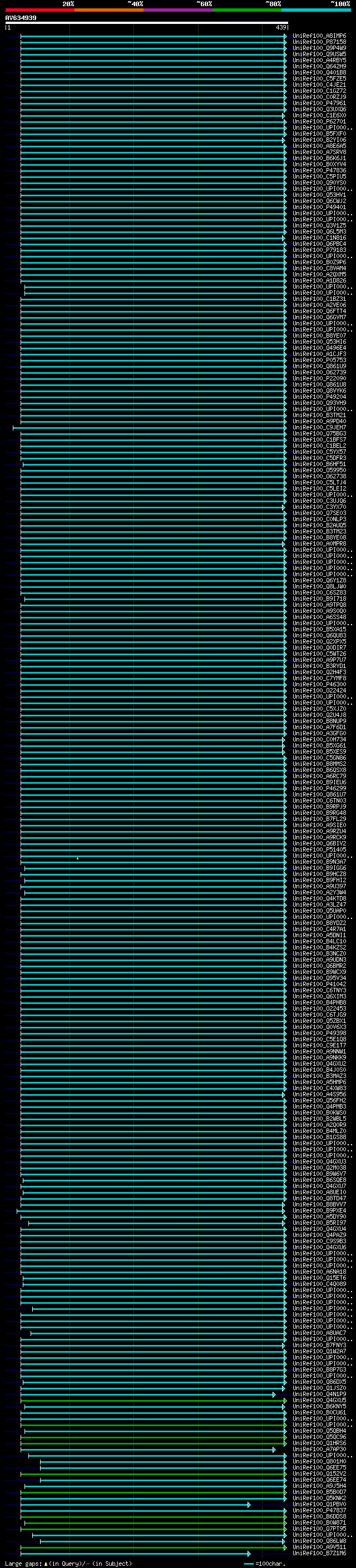
Task: Open hit UniRef100_Q9USW5
Action: coord(319,54)
